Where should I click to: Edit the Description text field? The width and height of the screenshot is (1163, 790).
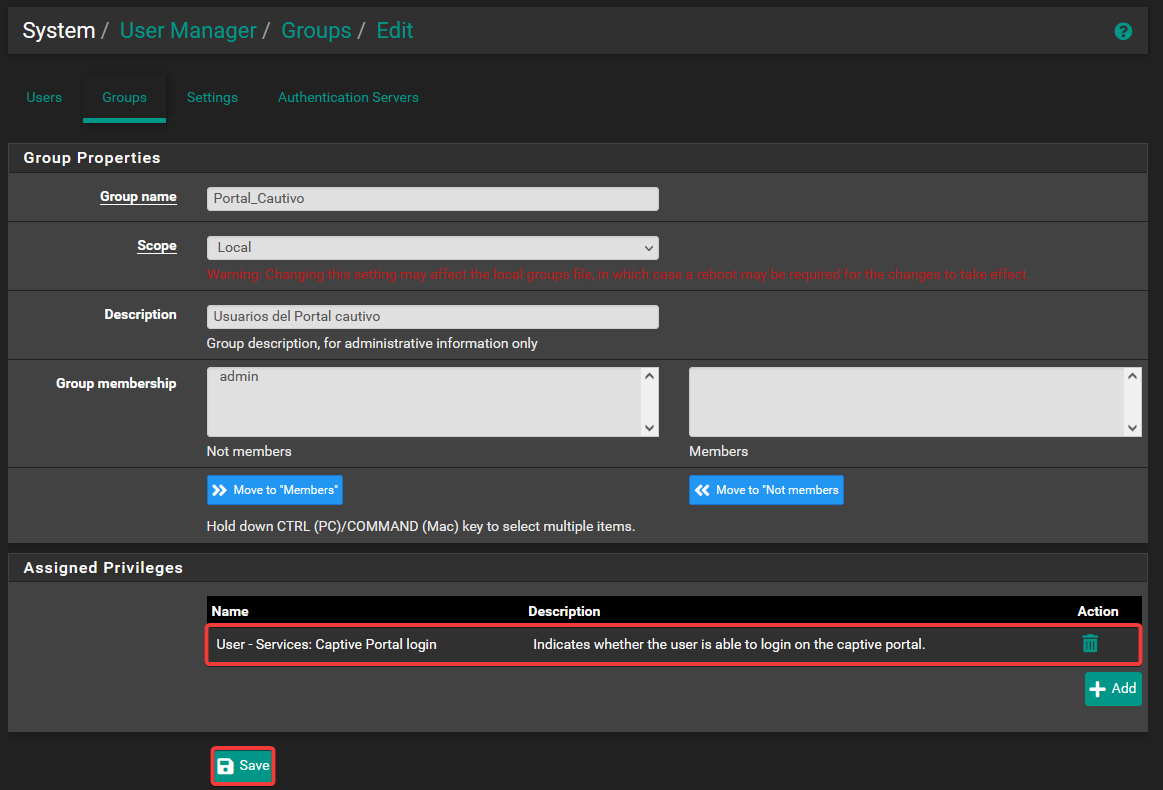click(432, 316)
